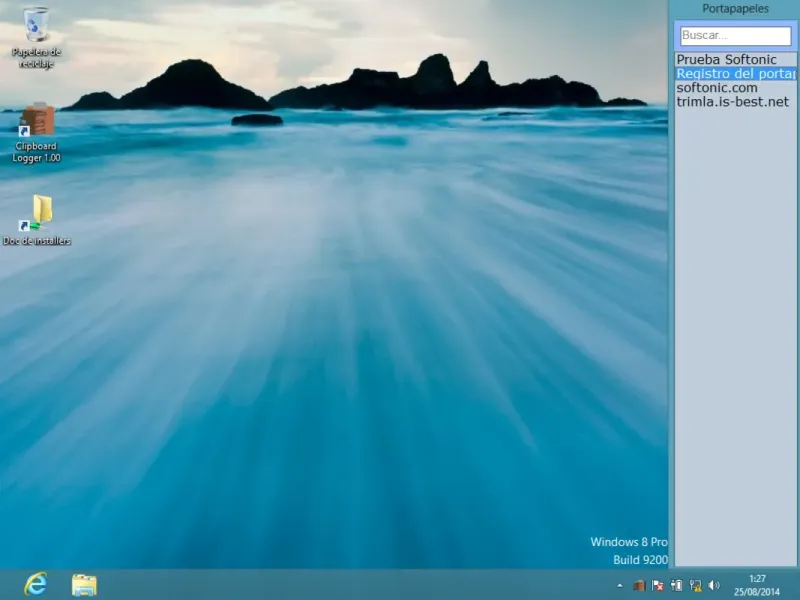Click an empty area of the taskbar
800x600 pixels.
(x=350, y=585)
